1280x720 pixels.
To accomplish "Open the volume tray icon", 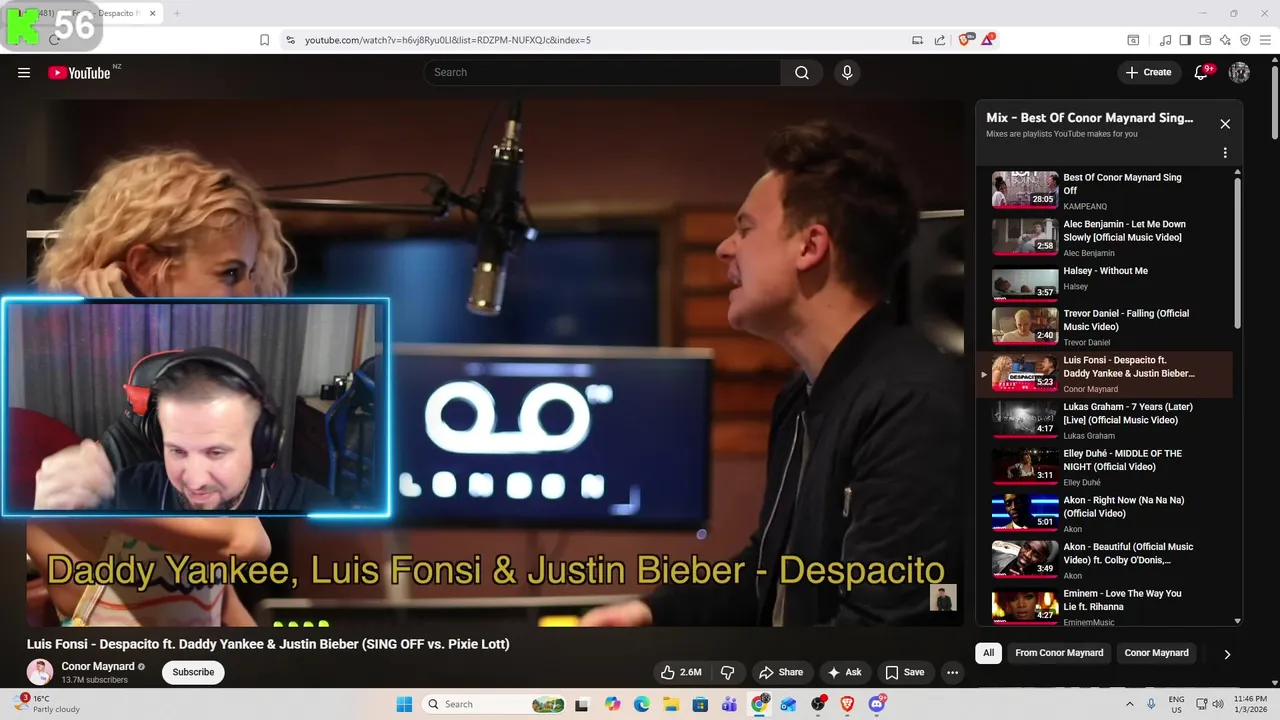I will tap(1219, 704).
